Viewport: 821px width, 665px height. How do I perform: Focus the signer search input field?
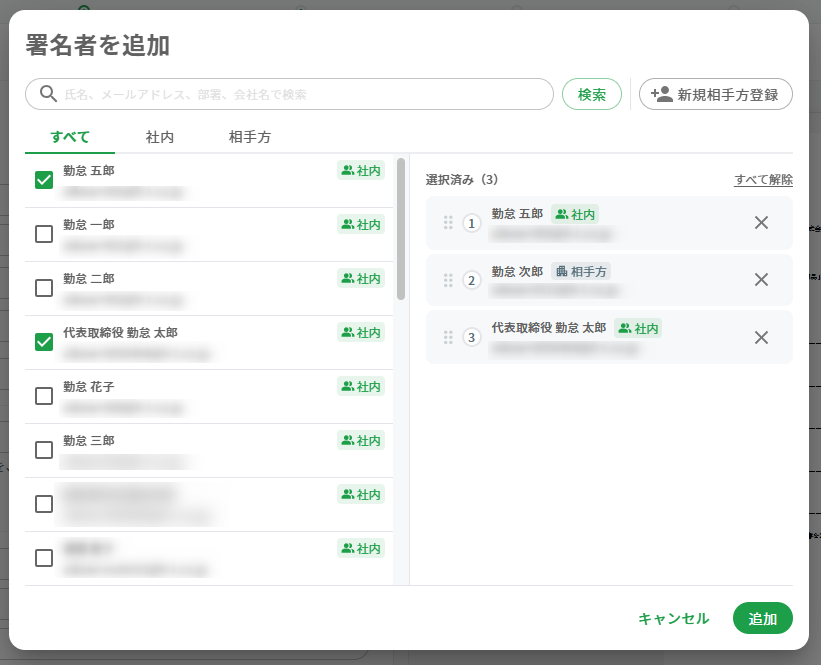[289, 94]
